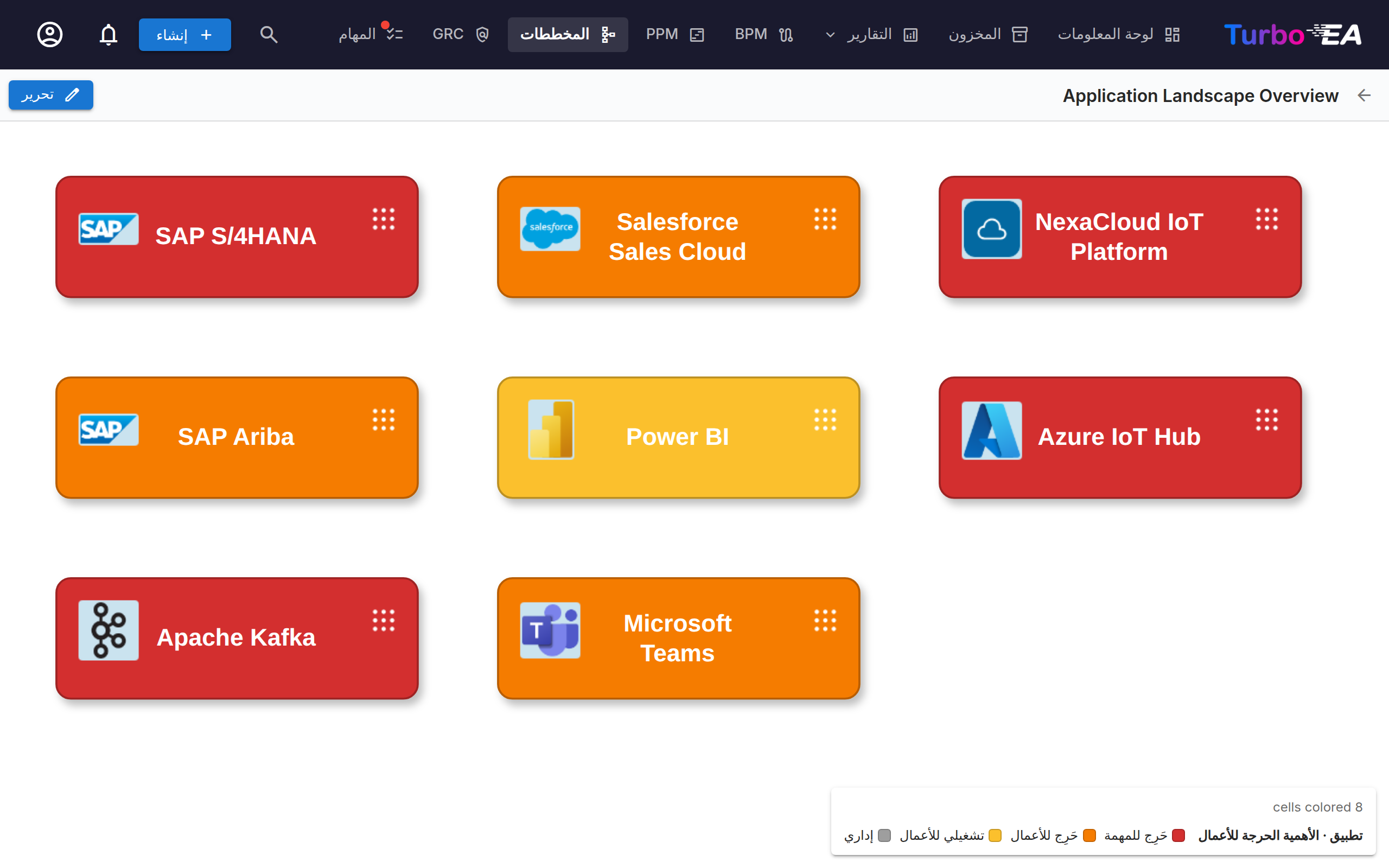Open the المهام tasks tab
This screenshot has height=868, width=1389.
[371, 34]
